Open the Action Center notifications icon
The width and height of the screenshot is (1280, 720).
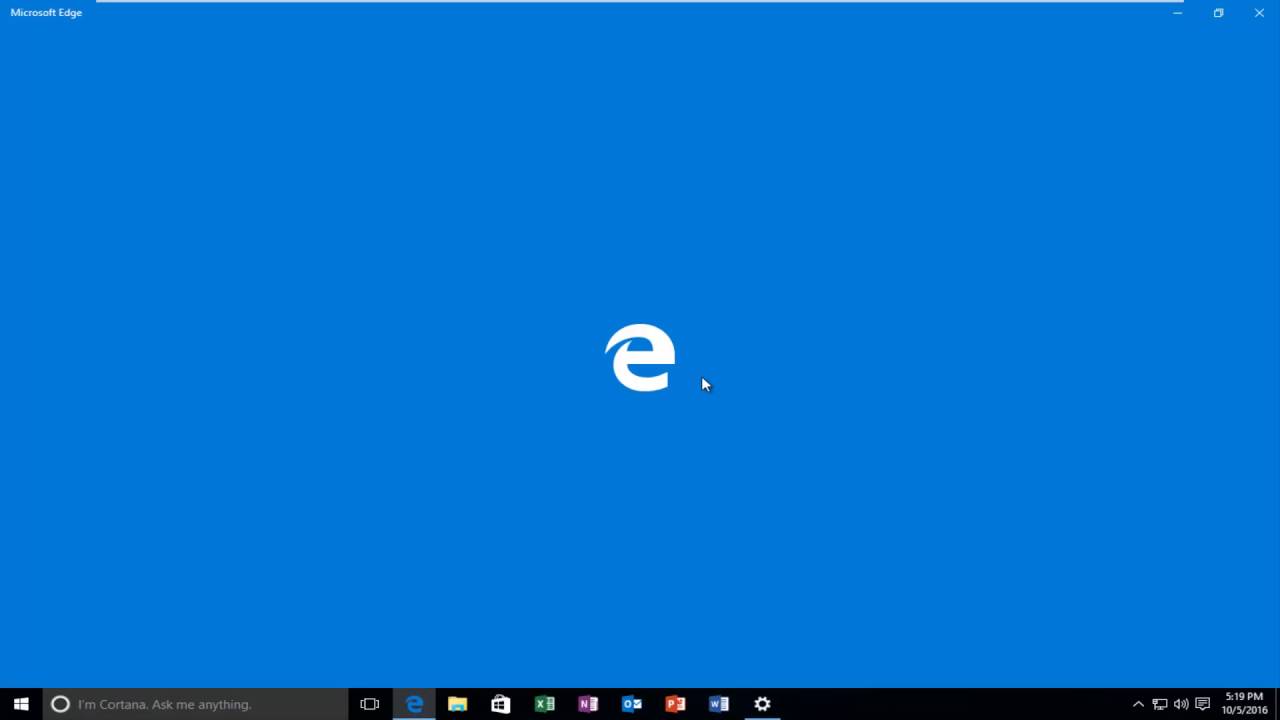(x=1203, y=704)
